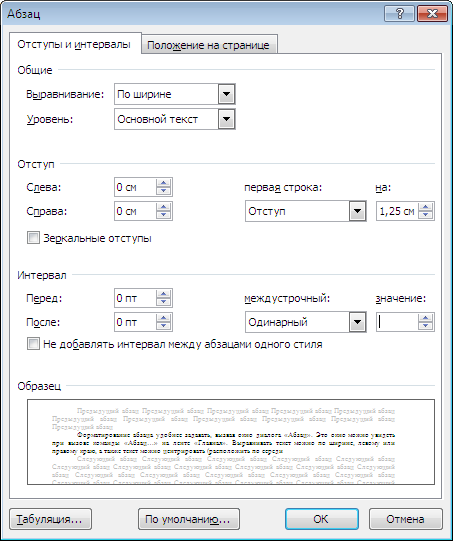Increase the Справа indent value
453x541 pixels.
click(164, 207)
